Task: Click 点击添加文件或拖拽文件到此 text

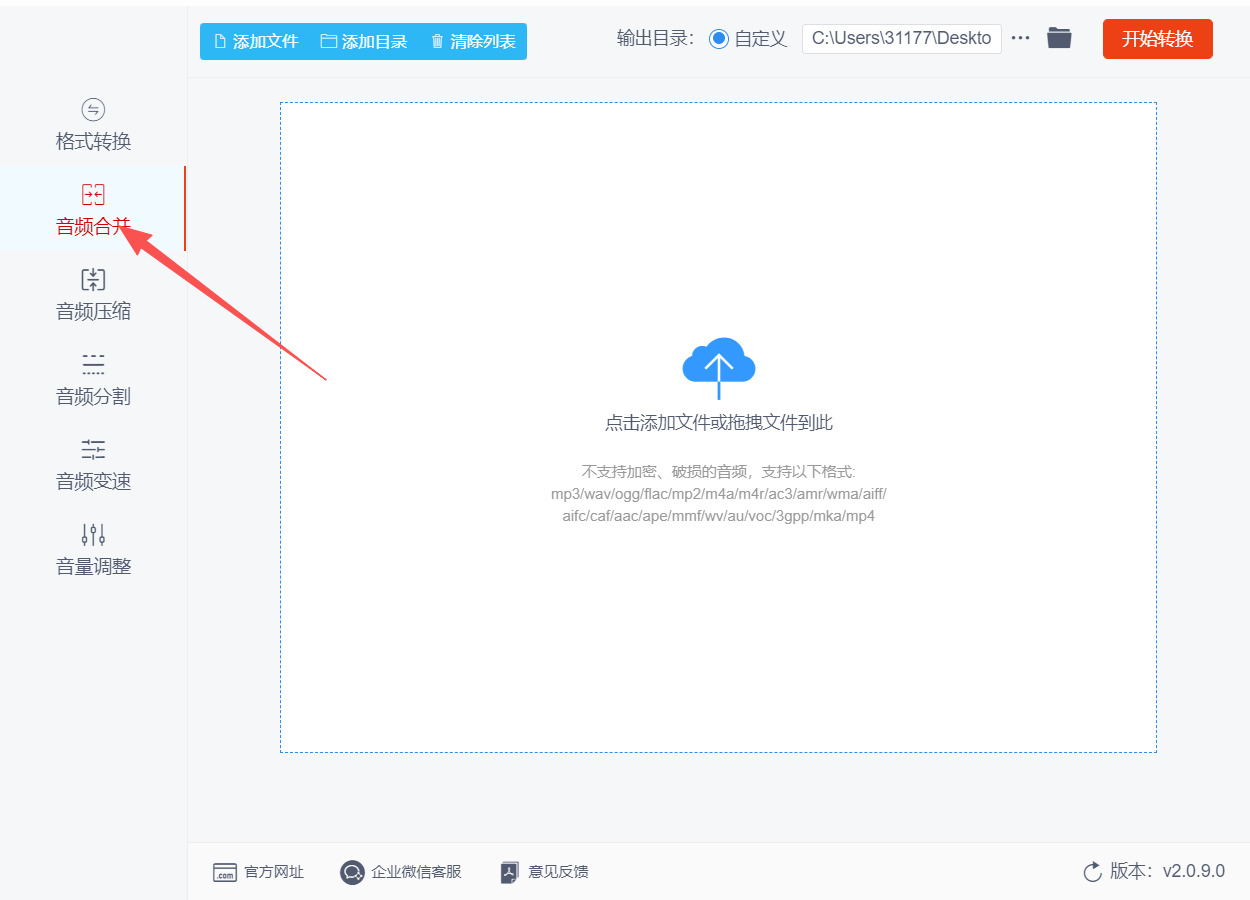Action: [718, 423]
